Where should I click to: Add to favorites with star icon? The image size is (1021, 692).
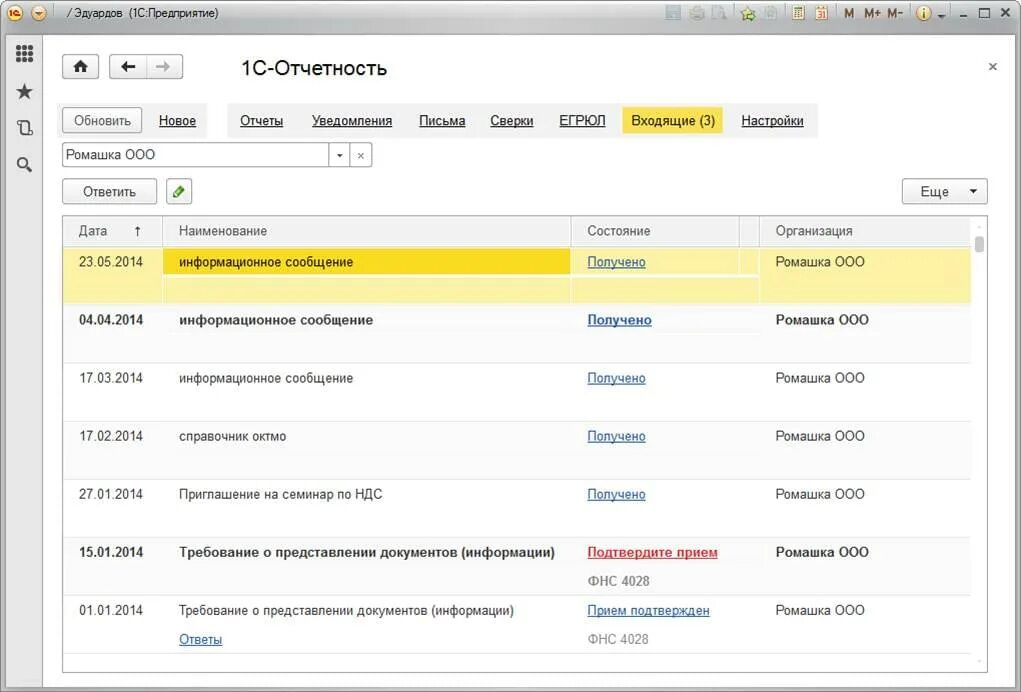748,14
